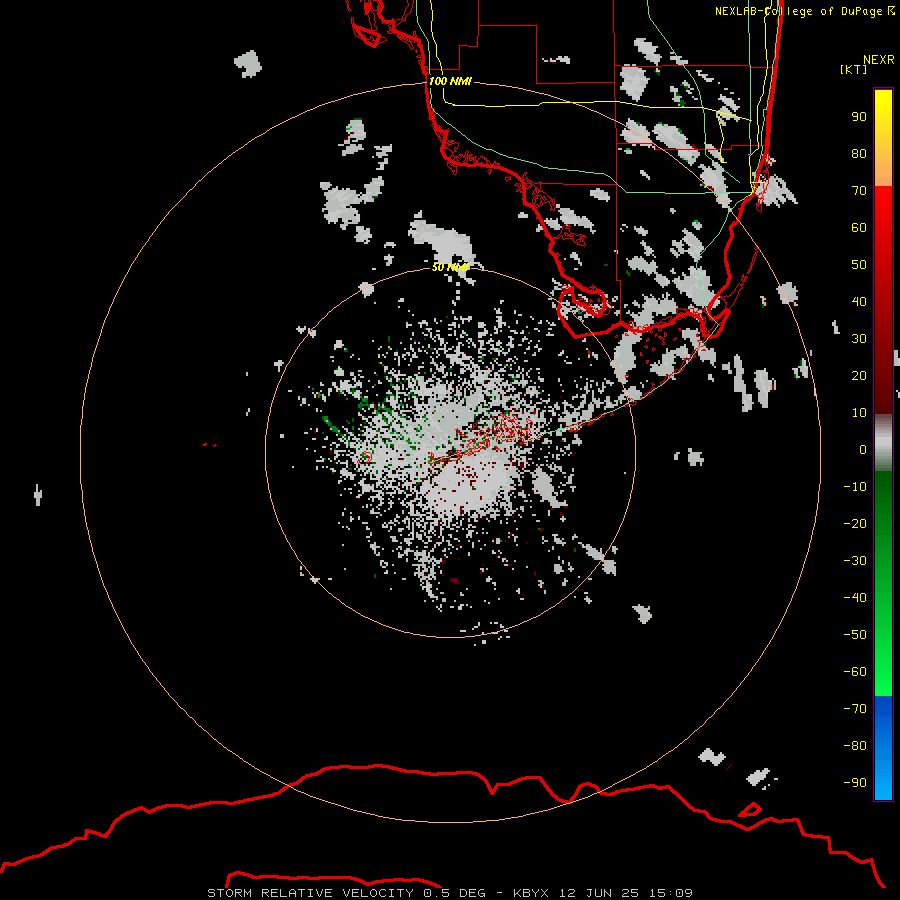Click the 100 NMI range ring label
This screenshot has width=900, height=900.
[x=450, y=81]
